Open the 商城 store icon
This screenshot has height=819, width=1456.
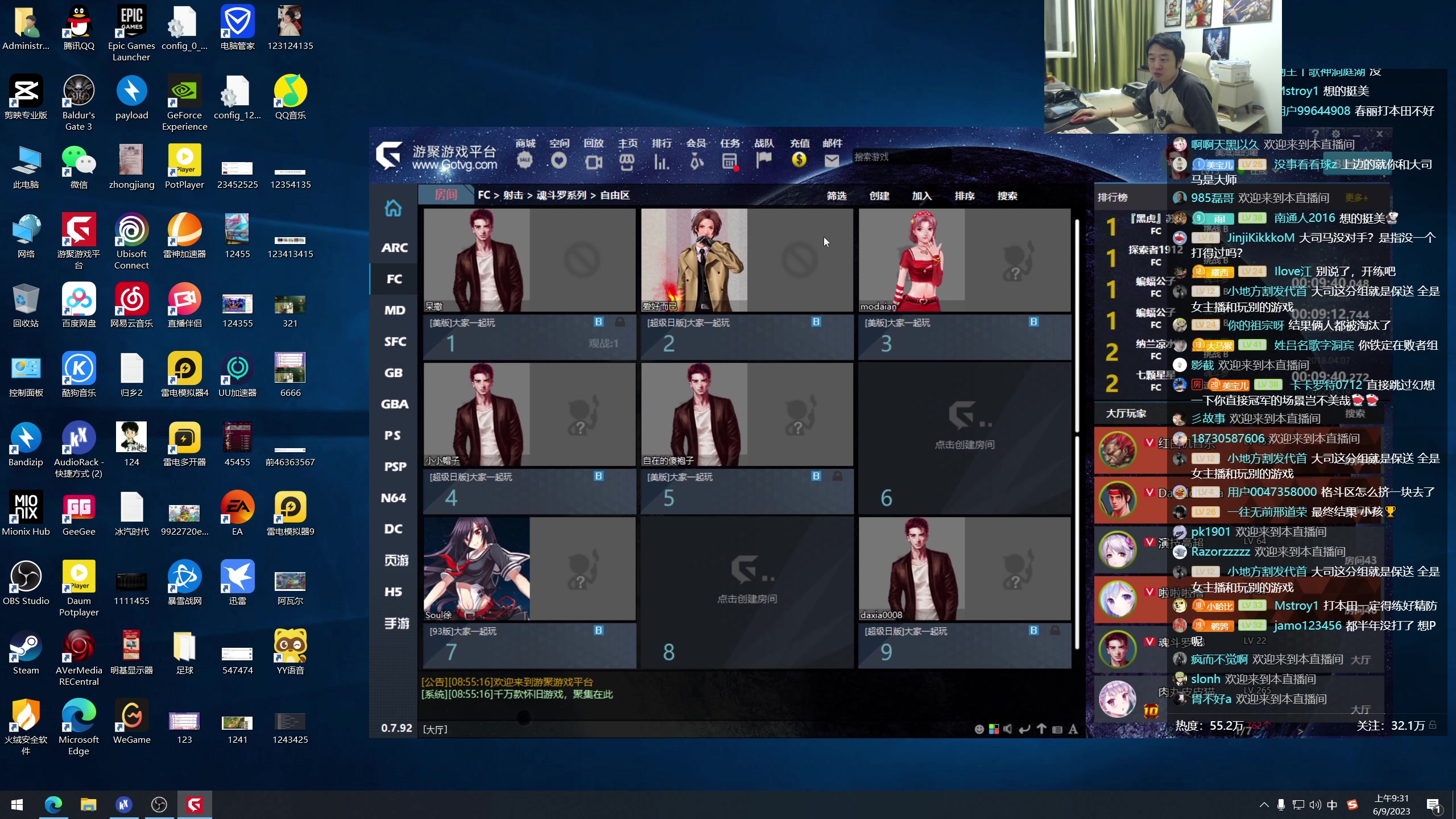point(525,154)
